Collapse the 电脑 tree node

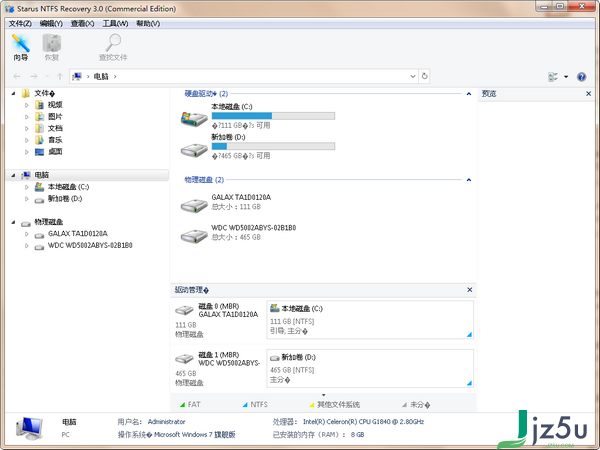(x=13, y=175)
